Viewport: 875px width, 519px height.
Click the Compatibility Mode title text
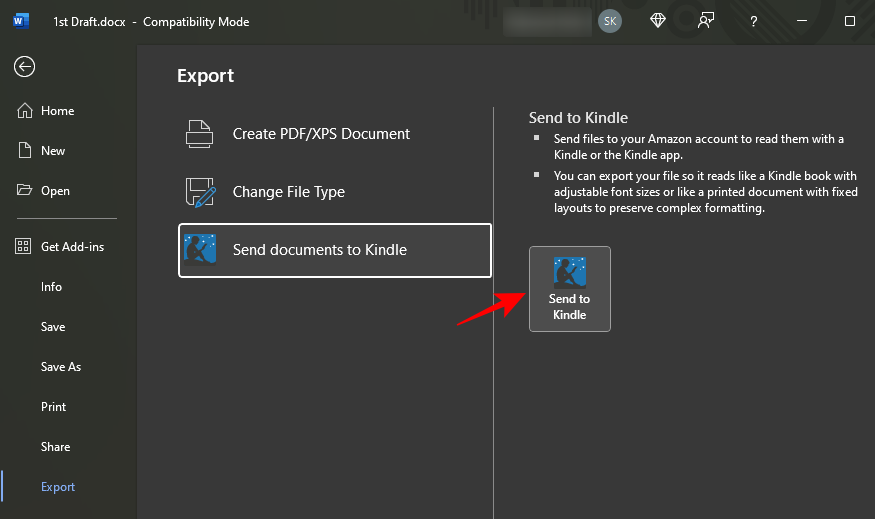(x=196, y=22)
